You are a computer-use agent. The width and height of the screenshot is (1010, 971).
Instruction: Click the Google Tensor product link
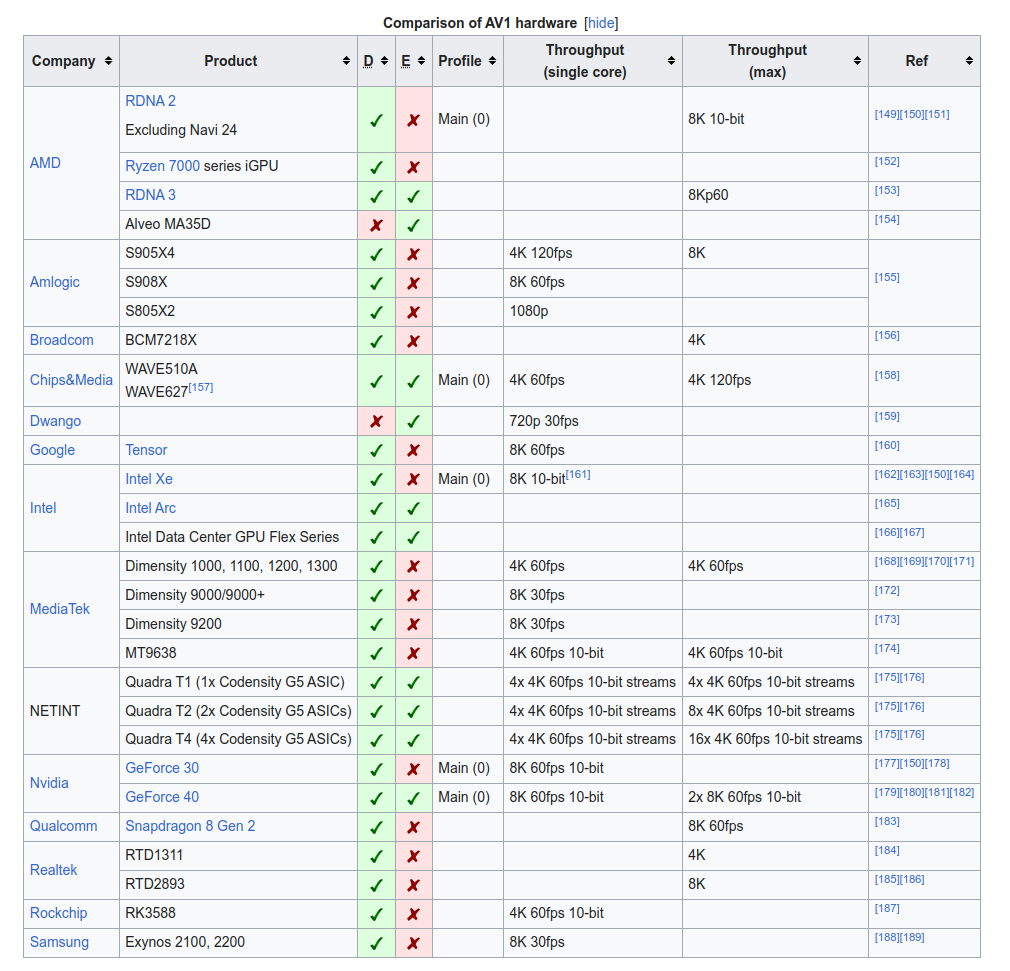(x=146, y=450)
